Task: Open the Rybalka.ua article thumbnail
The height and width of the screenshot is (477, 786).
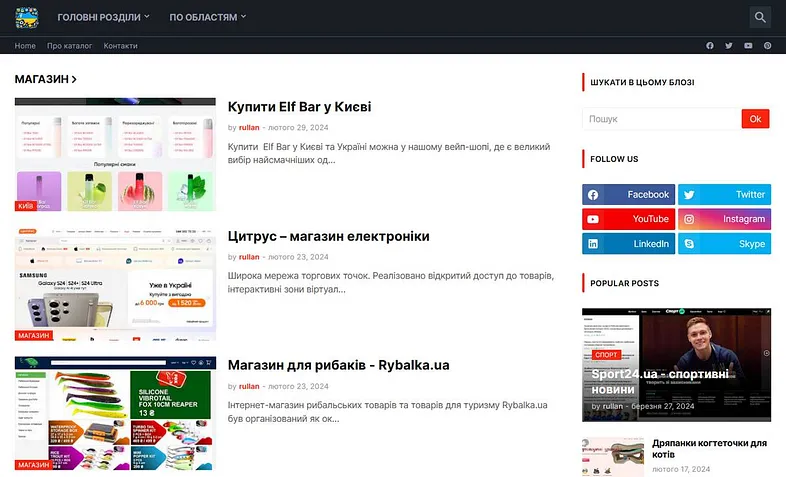Action: point(115,413)
